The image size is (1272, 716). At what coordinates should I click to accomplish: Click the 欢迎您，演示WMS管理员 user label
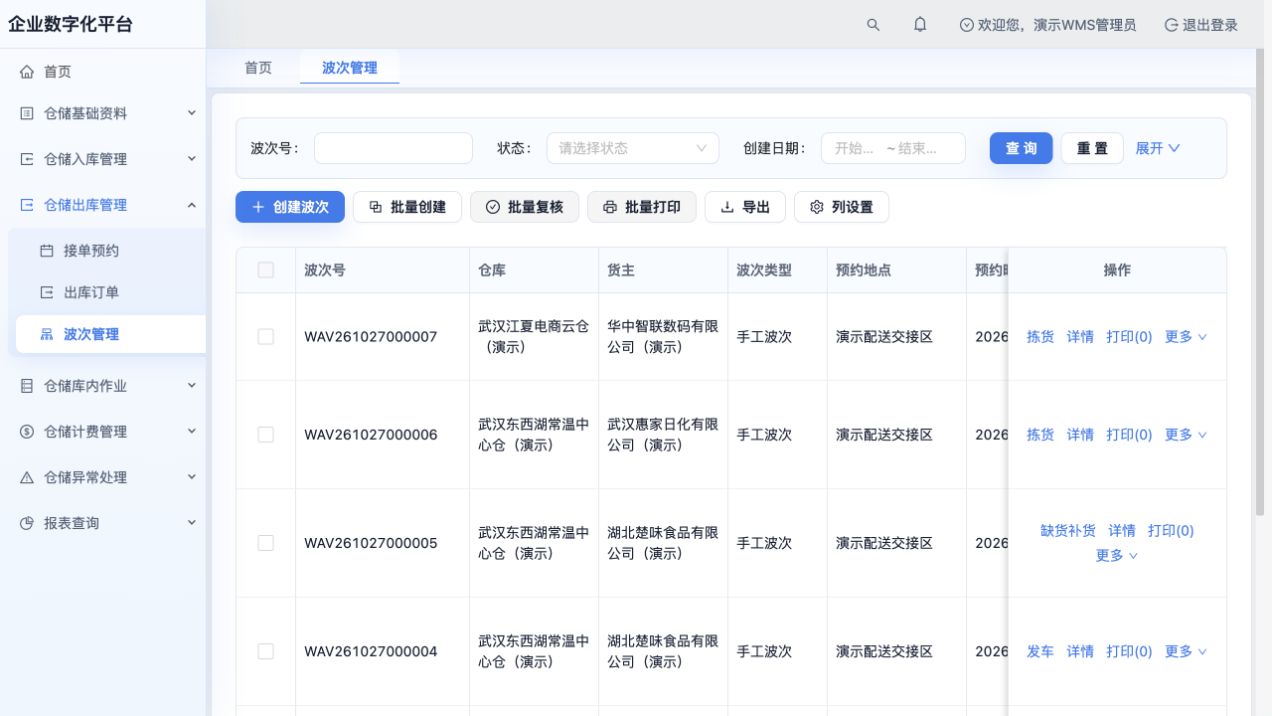click(x=1048, y=25)
